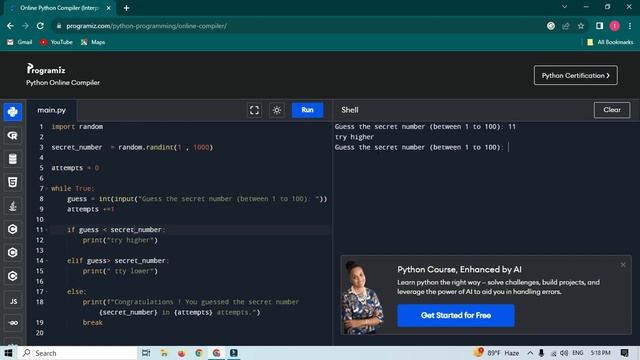Open the volume speaker tray icon
The image size is (640, 360).
[564, 353]
